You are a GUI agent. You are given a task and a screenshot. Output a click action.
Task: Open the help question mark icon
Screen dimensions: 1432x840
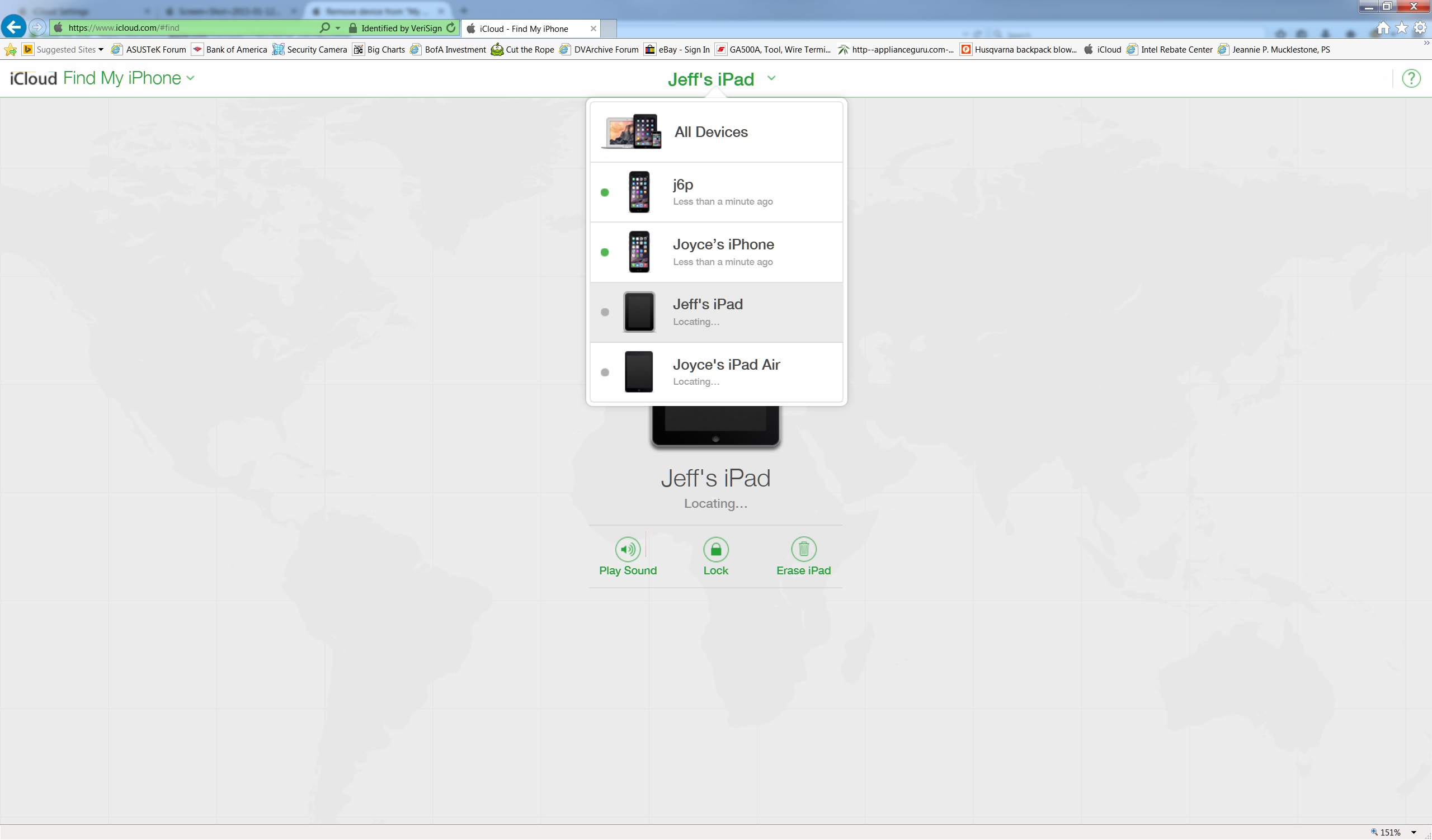pos(1410,78)
